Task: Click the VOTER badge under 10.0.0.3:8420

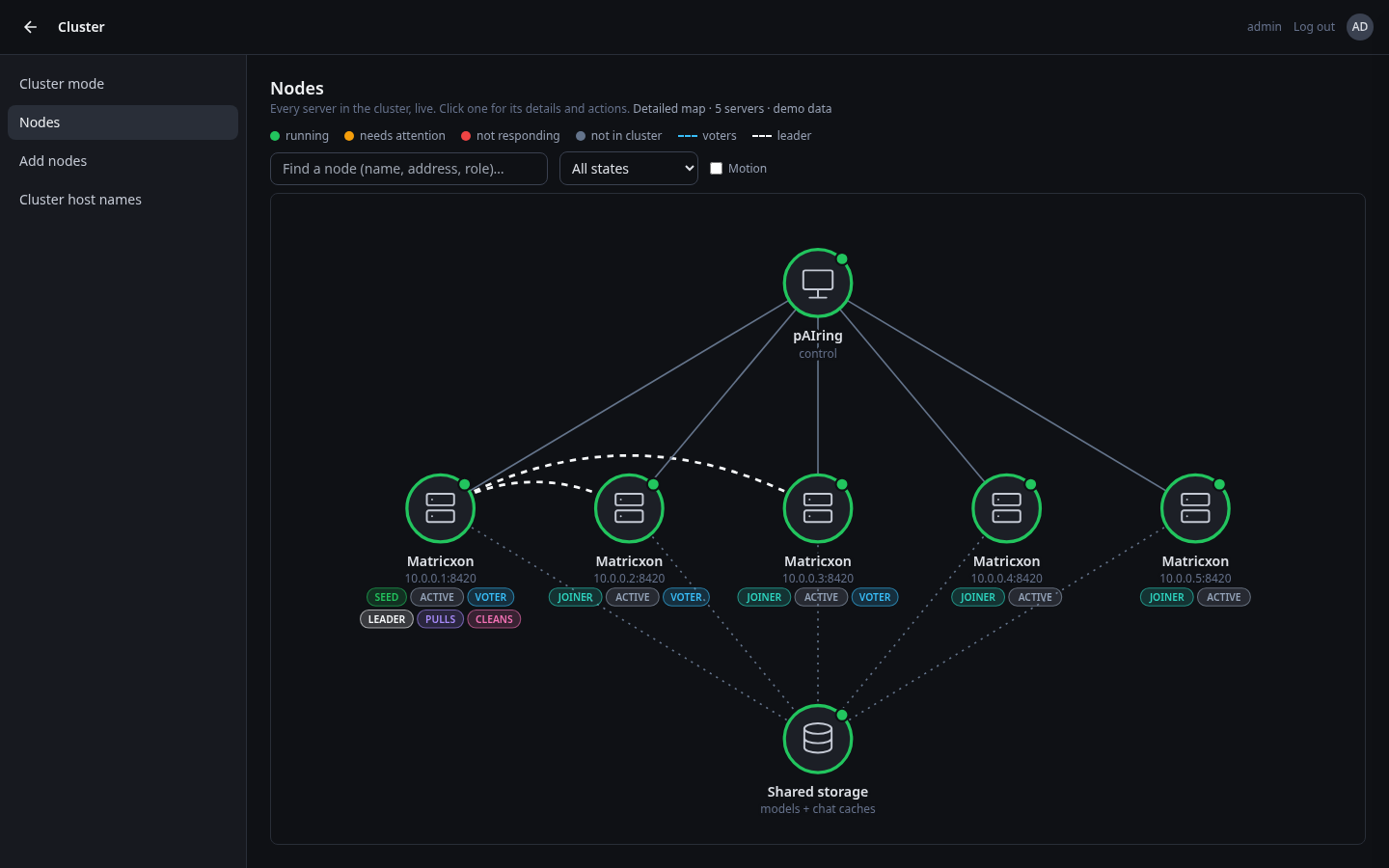Action: 875,597
